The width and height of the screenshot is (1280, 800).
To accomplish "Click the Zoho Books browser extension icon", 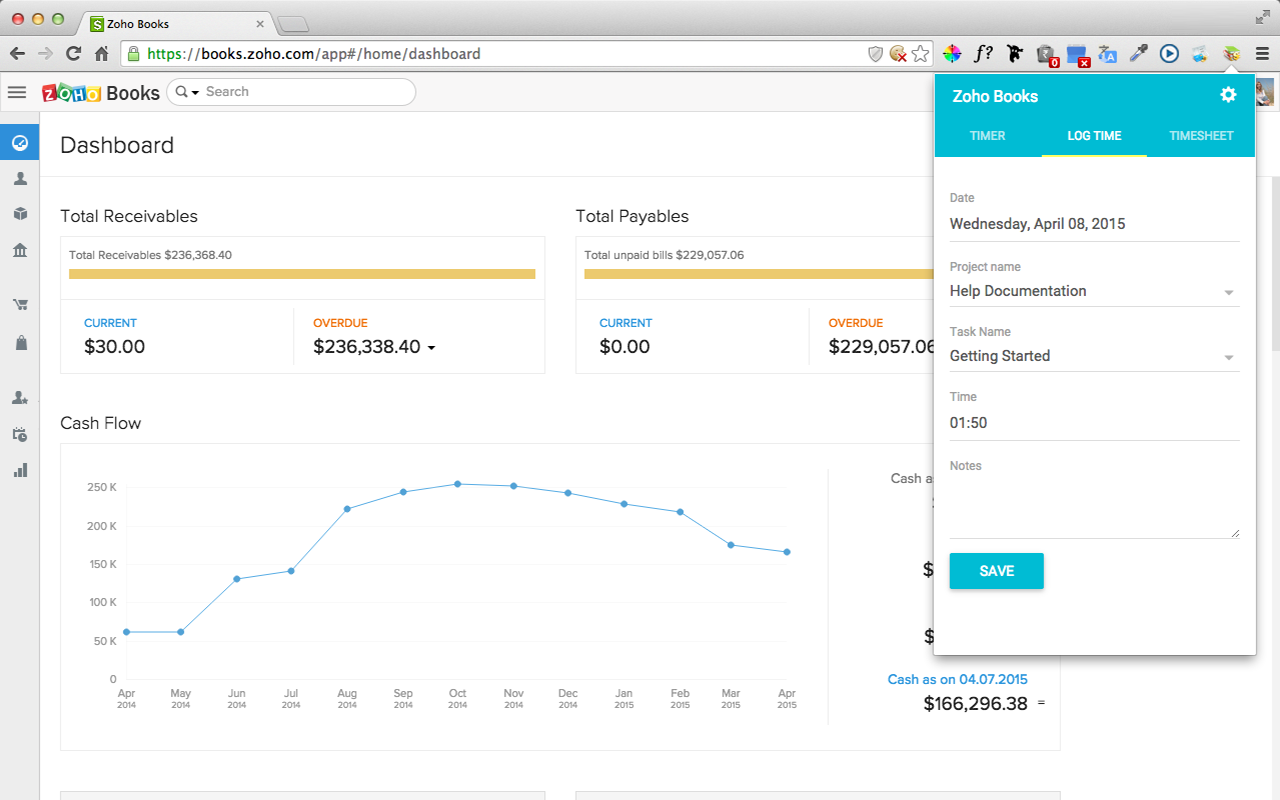I will (1230, 53).
